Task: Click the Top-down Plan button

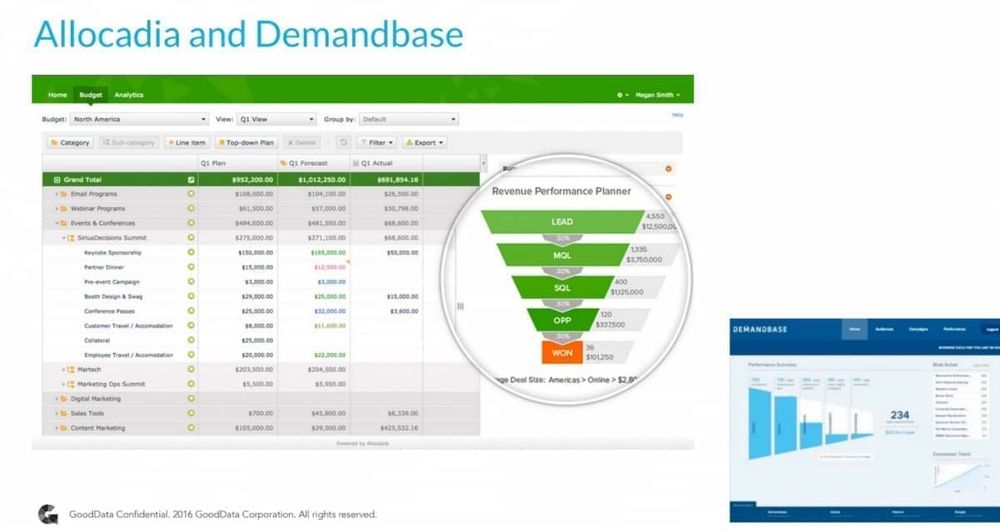Action: [x=246, y=143]
